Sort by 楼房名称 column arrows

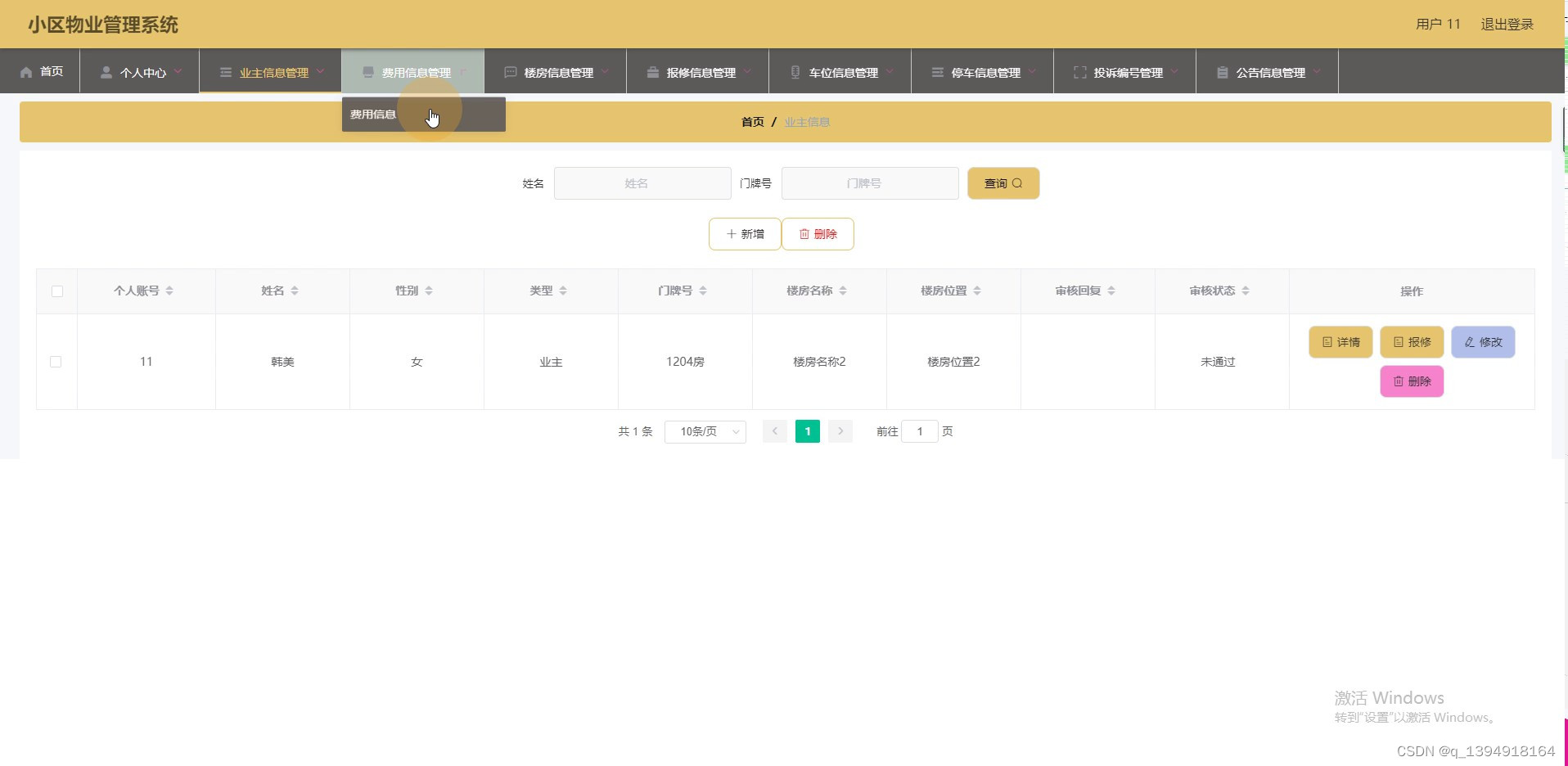(843, 291)
